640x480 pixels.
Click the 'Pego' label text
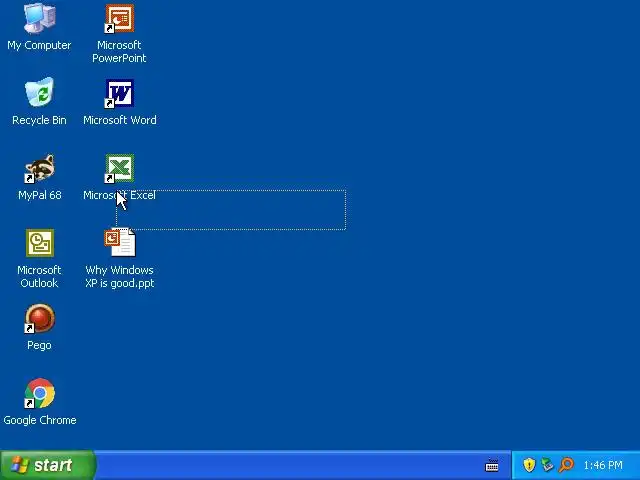point(39,346)
